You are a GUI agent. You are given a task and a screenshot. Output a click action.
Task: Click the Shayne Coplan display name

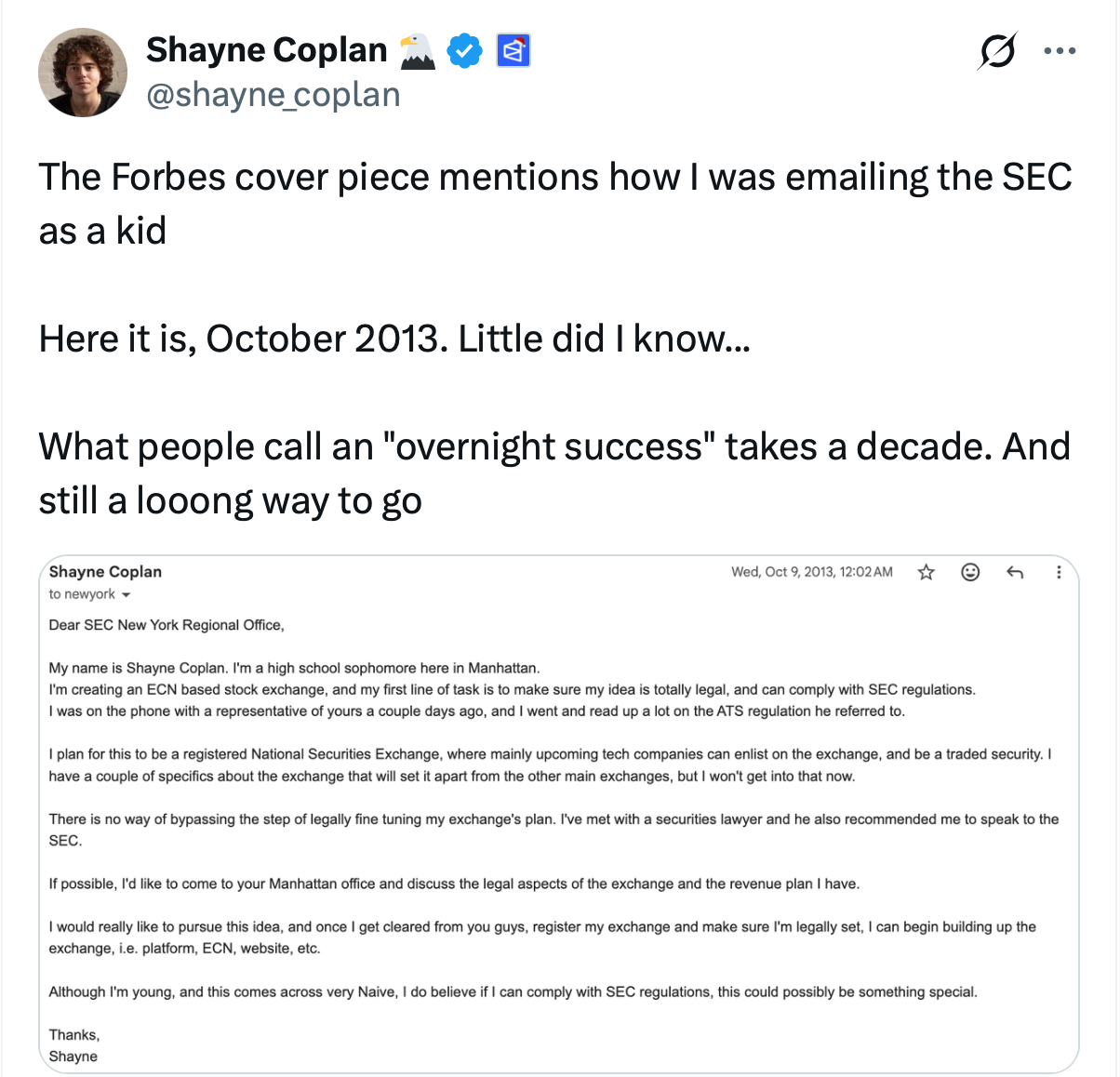click(266, 49)
